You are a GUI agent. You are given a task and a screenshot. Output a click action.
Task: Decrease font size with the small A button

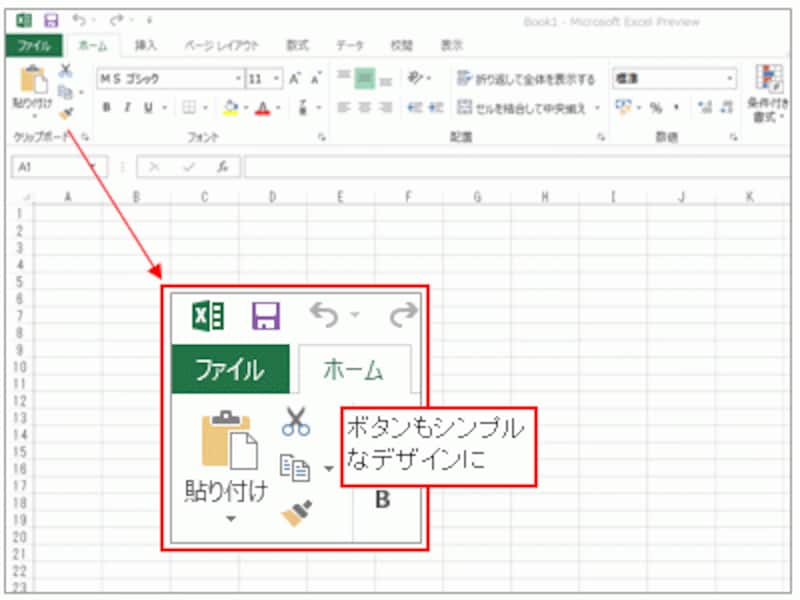[x=316, y=79]
